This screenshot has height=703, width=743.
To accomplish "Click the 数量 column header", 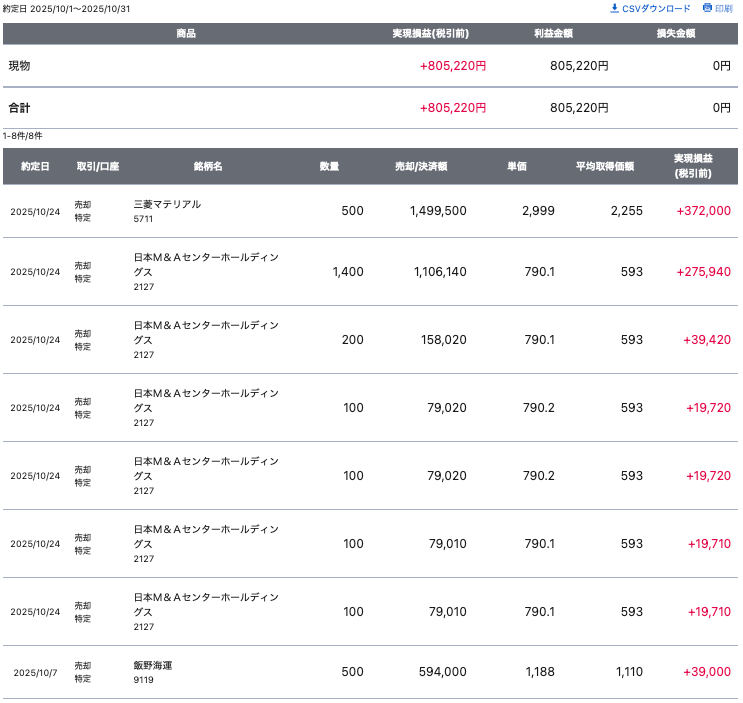I will (329, 166).
